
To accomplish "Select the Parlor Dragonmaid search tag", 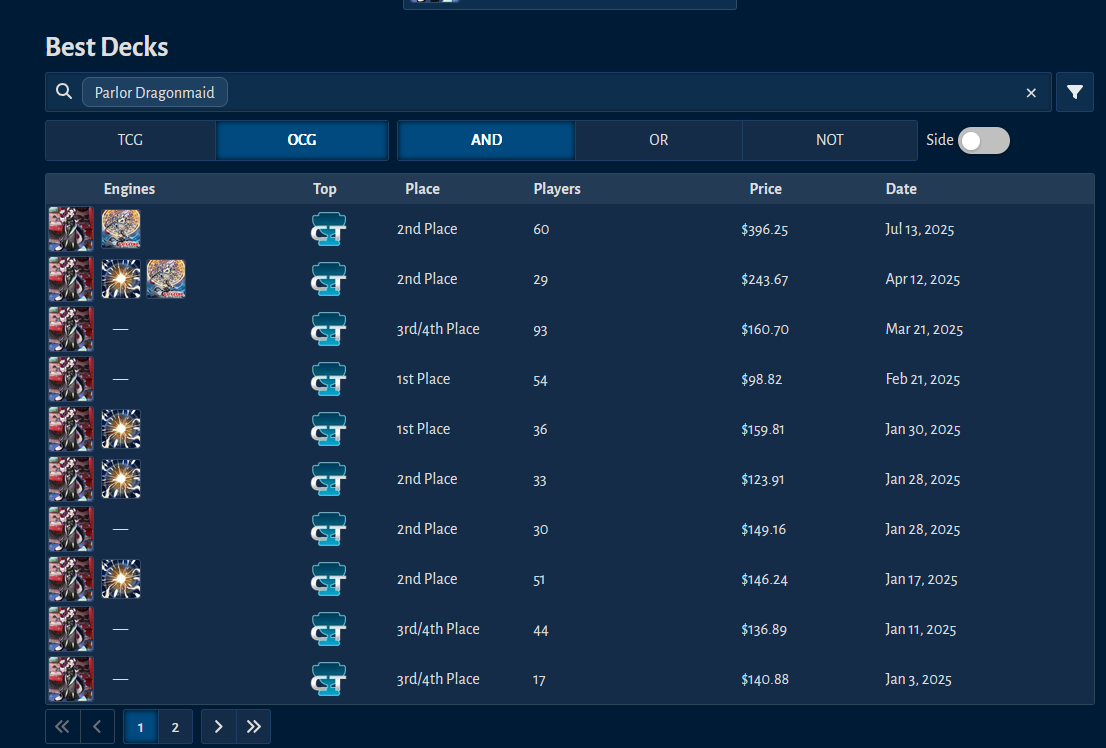I will click(x=154, y=92).
